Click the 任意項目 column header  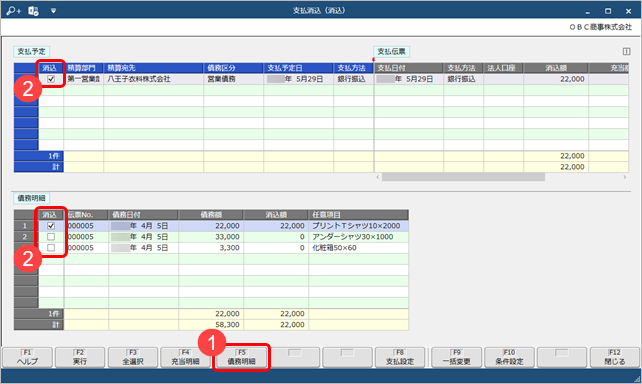point(358,215)
